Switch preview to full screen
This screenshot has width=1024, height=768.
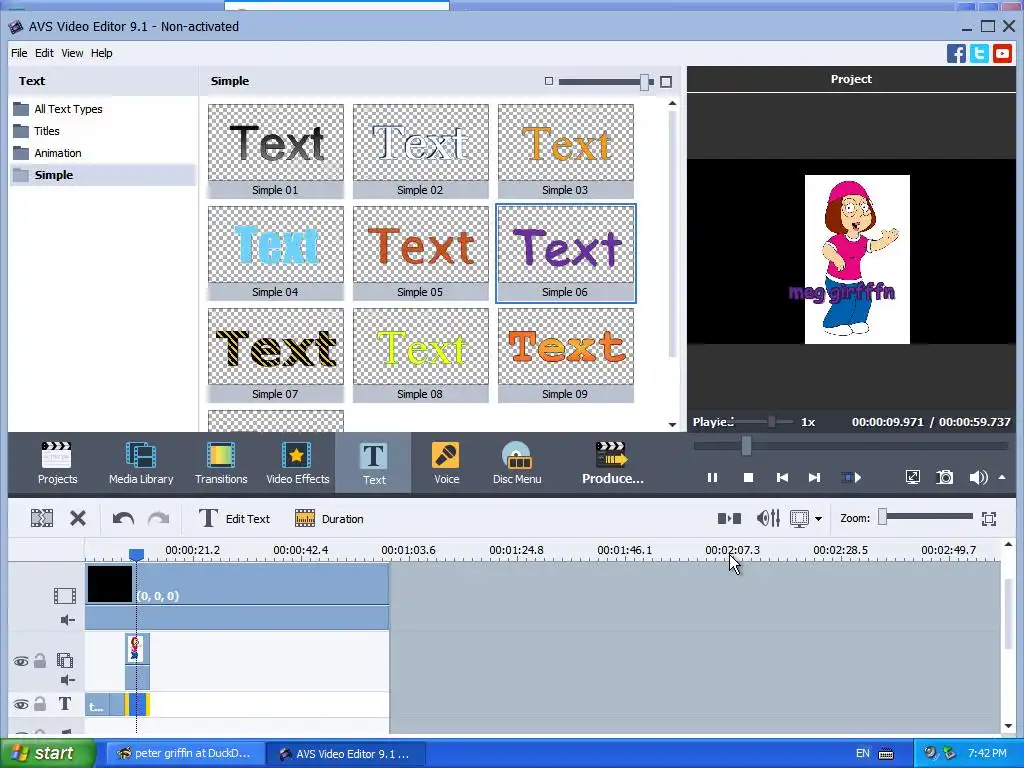pyautogui.click(x=913, y=477)
